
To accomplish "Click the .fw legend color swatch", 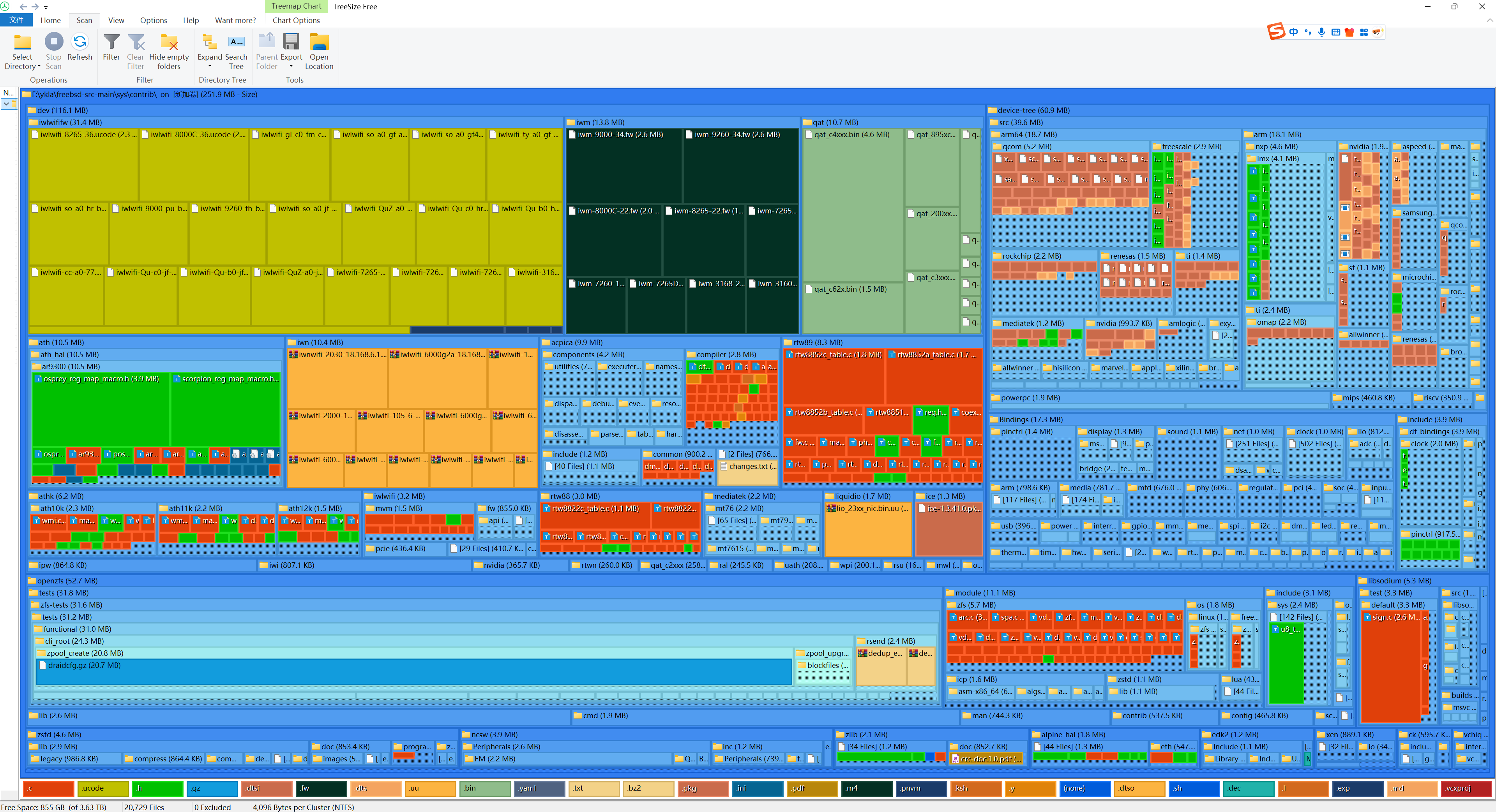I will tap(321, 788).
